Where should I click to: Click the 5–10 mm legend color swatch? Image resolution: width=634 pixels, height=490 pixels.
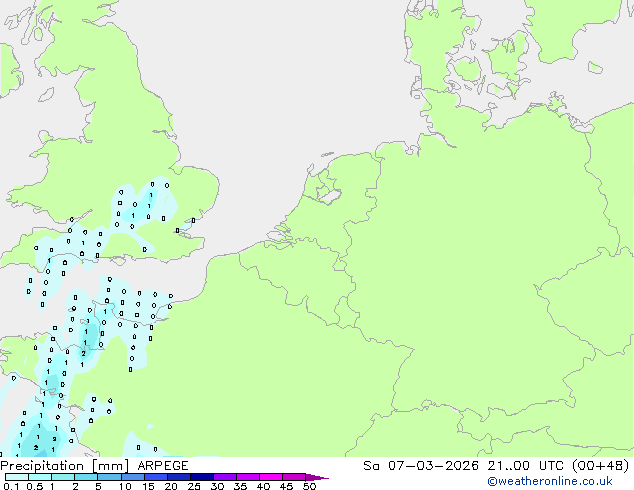pyautogui.click(x=109, y=477)
